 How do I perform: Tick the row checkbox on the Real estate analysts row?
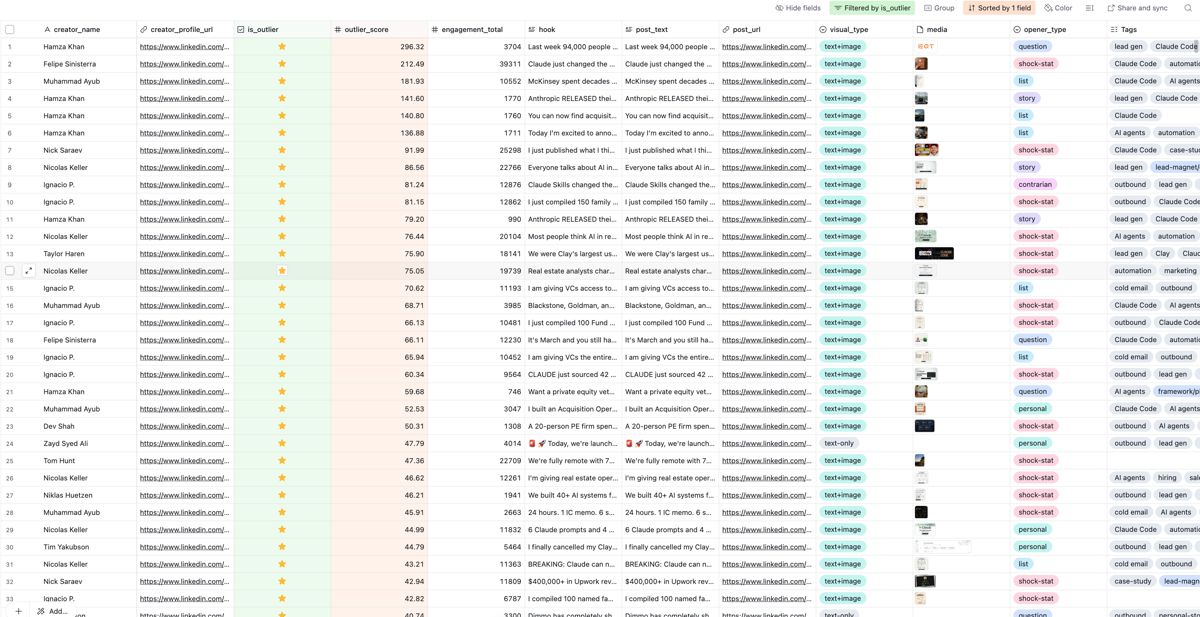pyautogui.click(x=10, y=271)
